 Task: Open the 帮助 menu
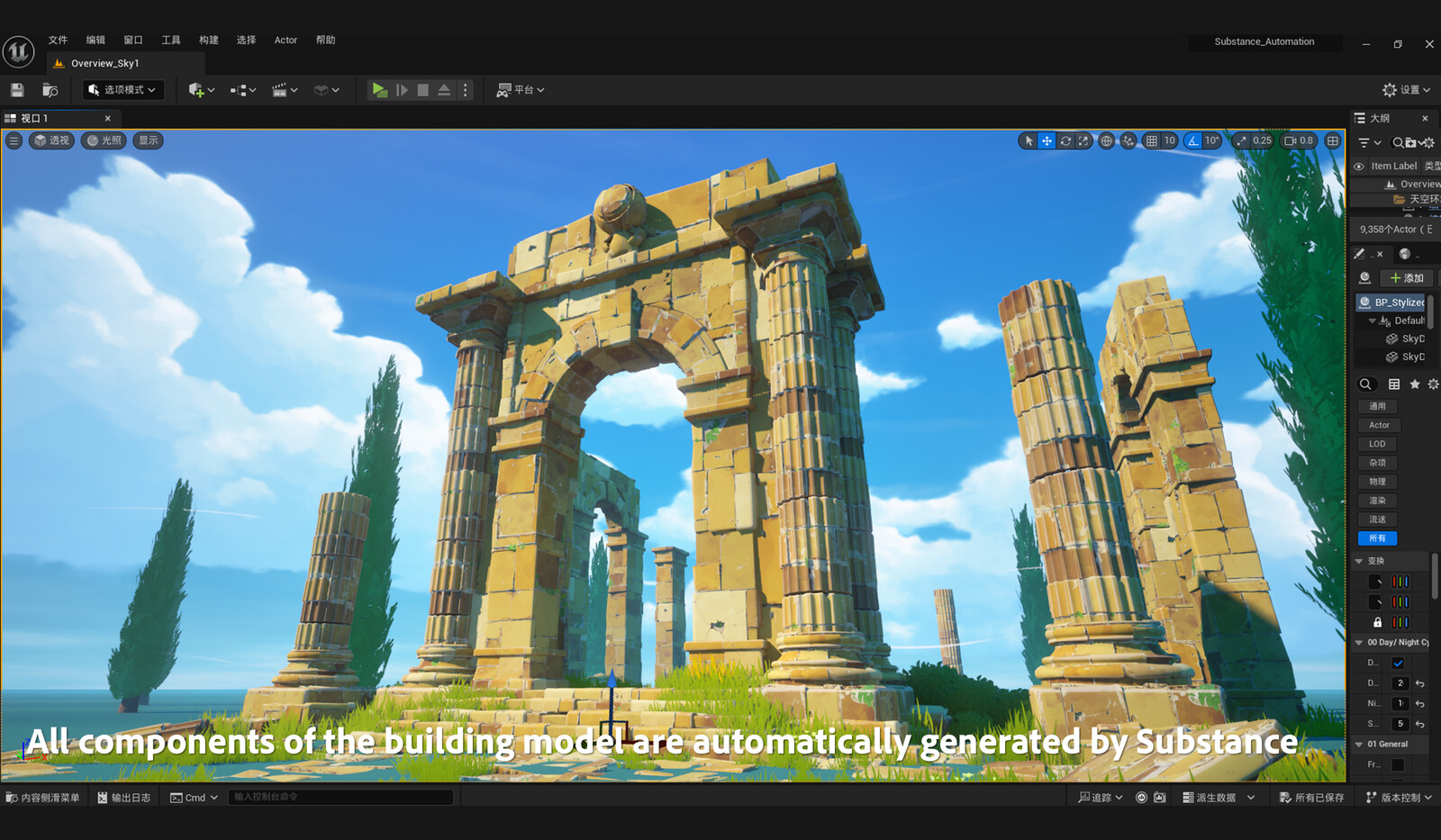[326, 41]
